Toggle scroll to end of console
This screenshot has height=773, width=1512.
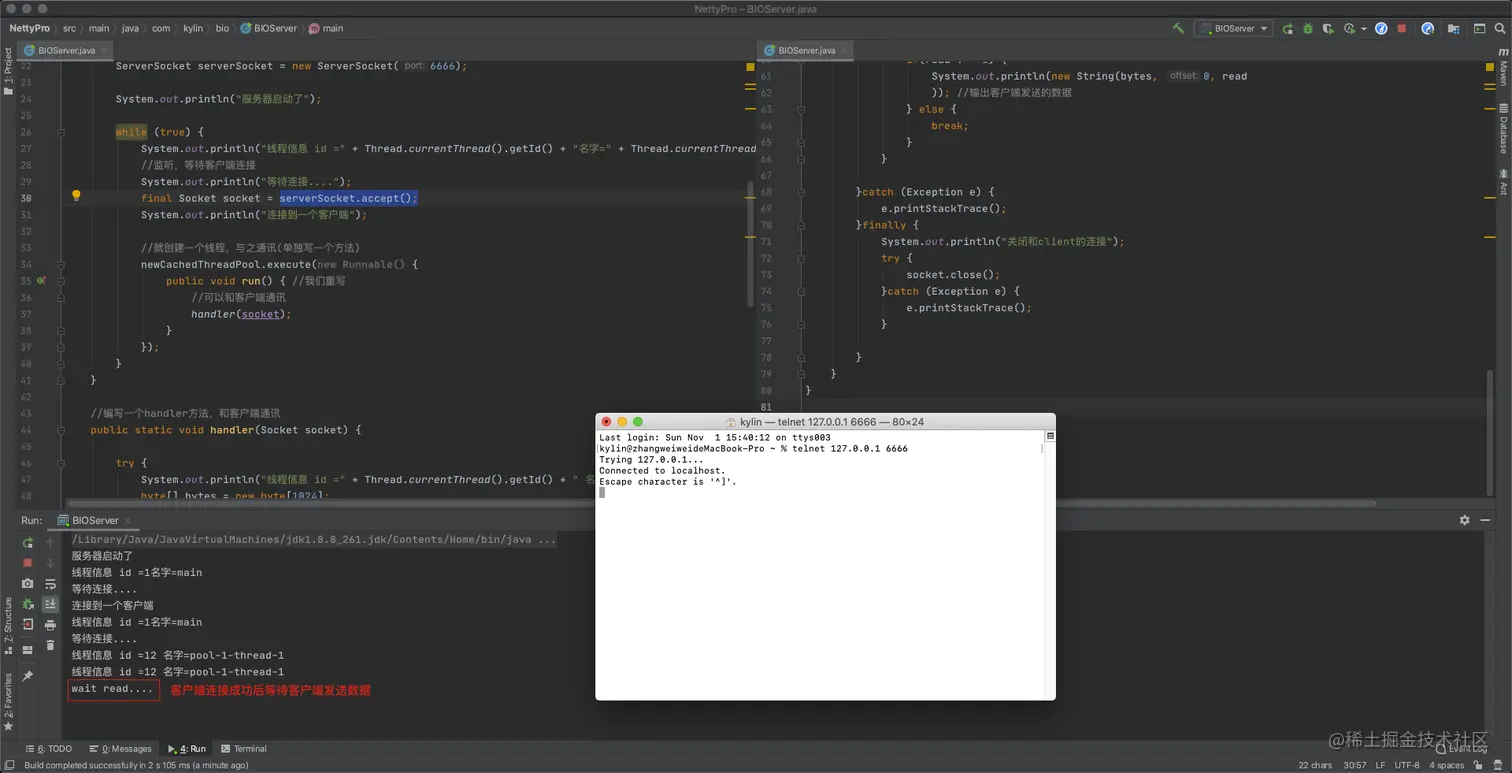(50, 604)
